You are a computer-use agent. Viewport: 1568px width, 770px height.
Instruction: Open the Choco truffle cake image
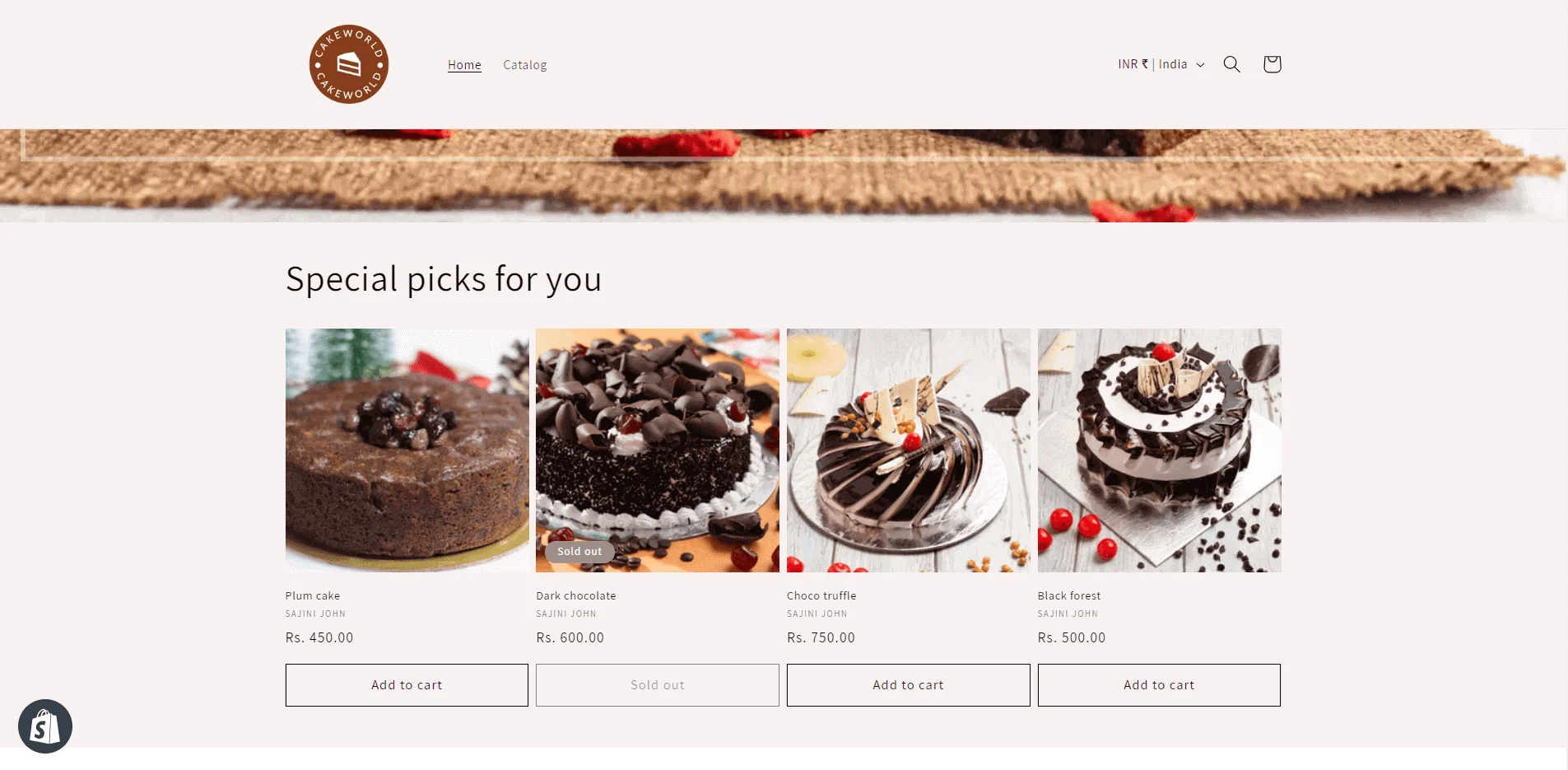pyautogui.click(x=908, y=450)
